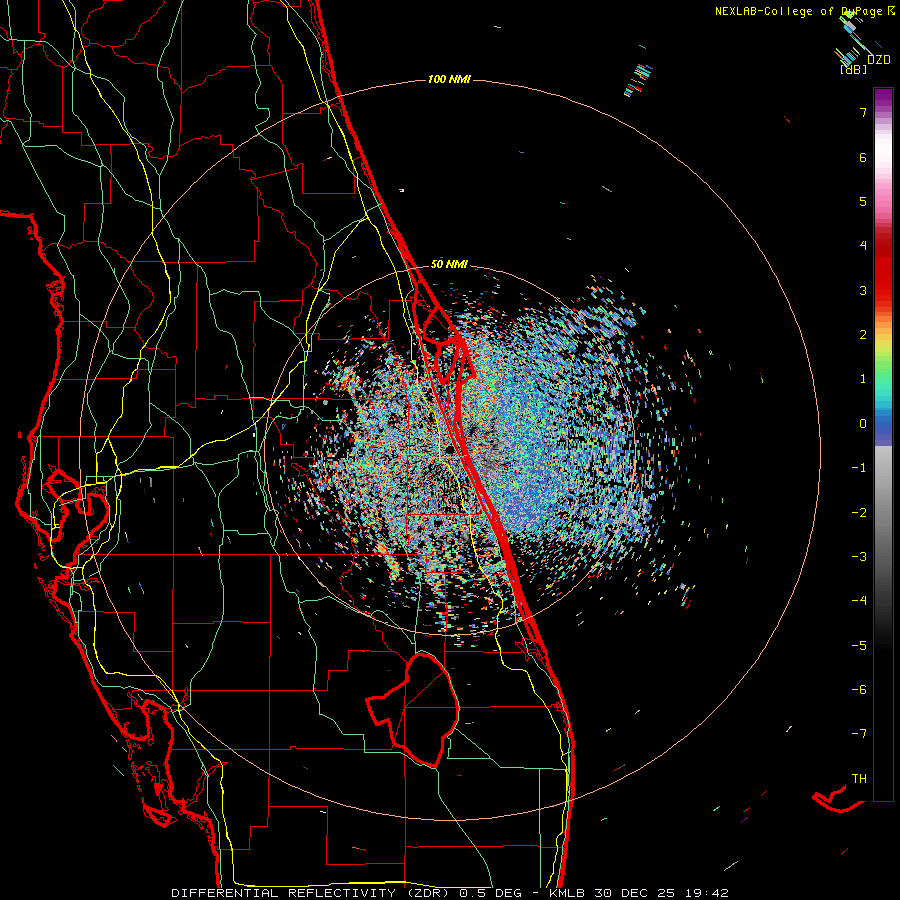
Task: Select the "5" value on the color scale
Action: 863,201
